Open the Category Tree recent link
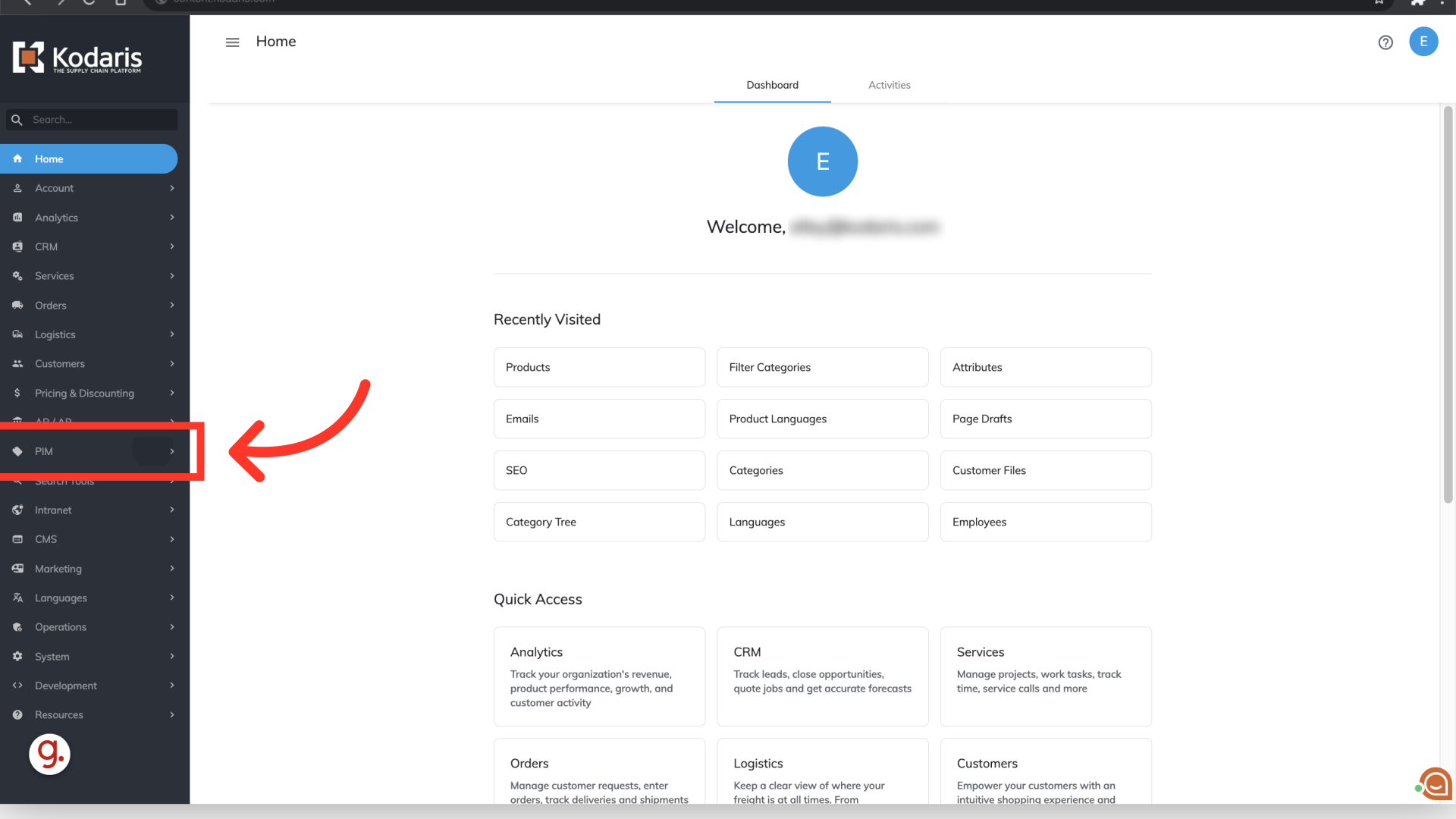 click(x=599, y=522)
